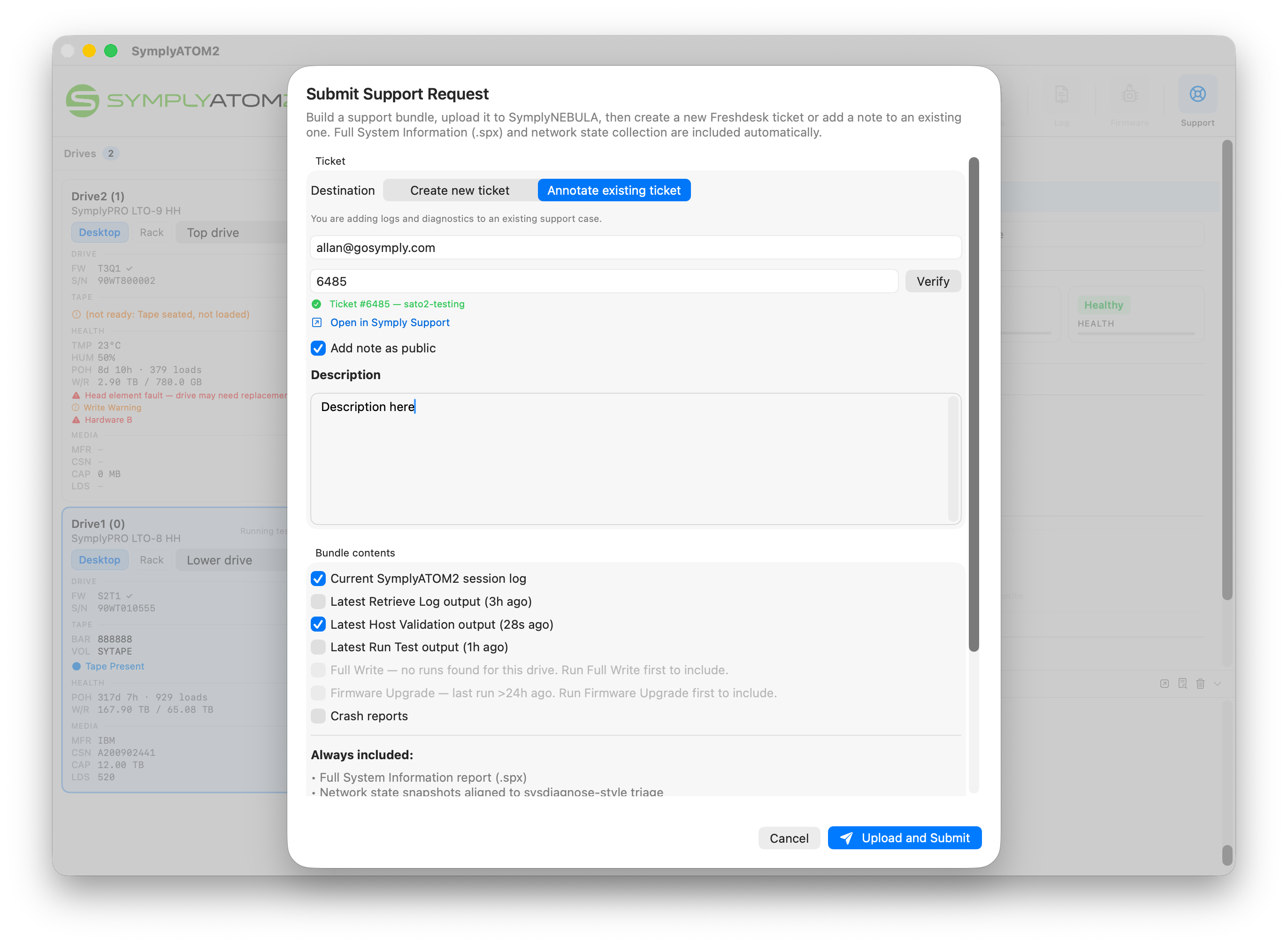Click the trash icon in log panel header

[1200, 684]
